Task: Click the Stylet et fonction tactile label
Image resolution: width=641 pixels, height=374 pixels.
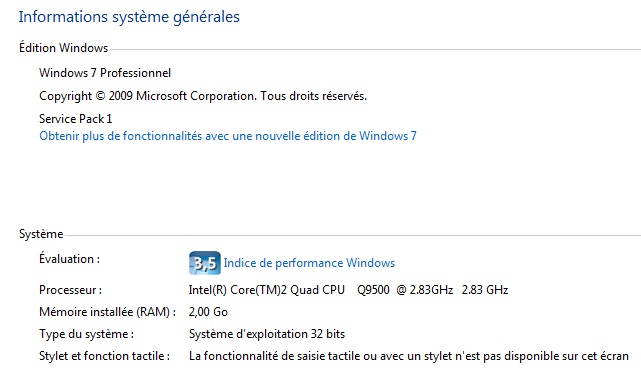Action: click(x=104, y=356)
